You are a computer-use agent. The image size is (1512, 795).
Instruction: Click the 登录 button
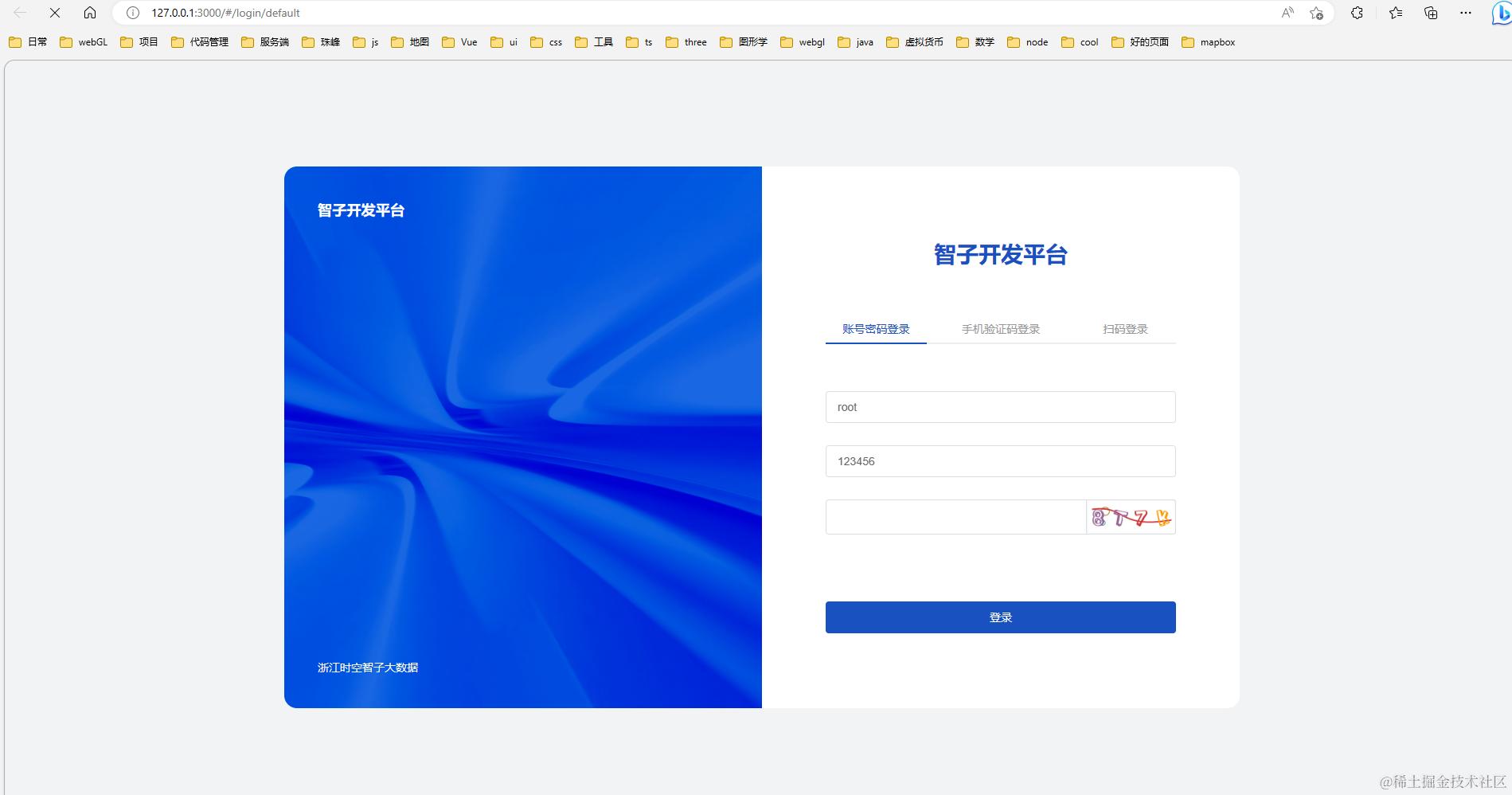[1001, 617]
